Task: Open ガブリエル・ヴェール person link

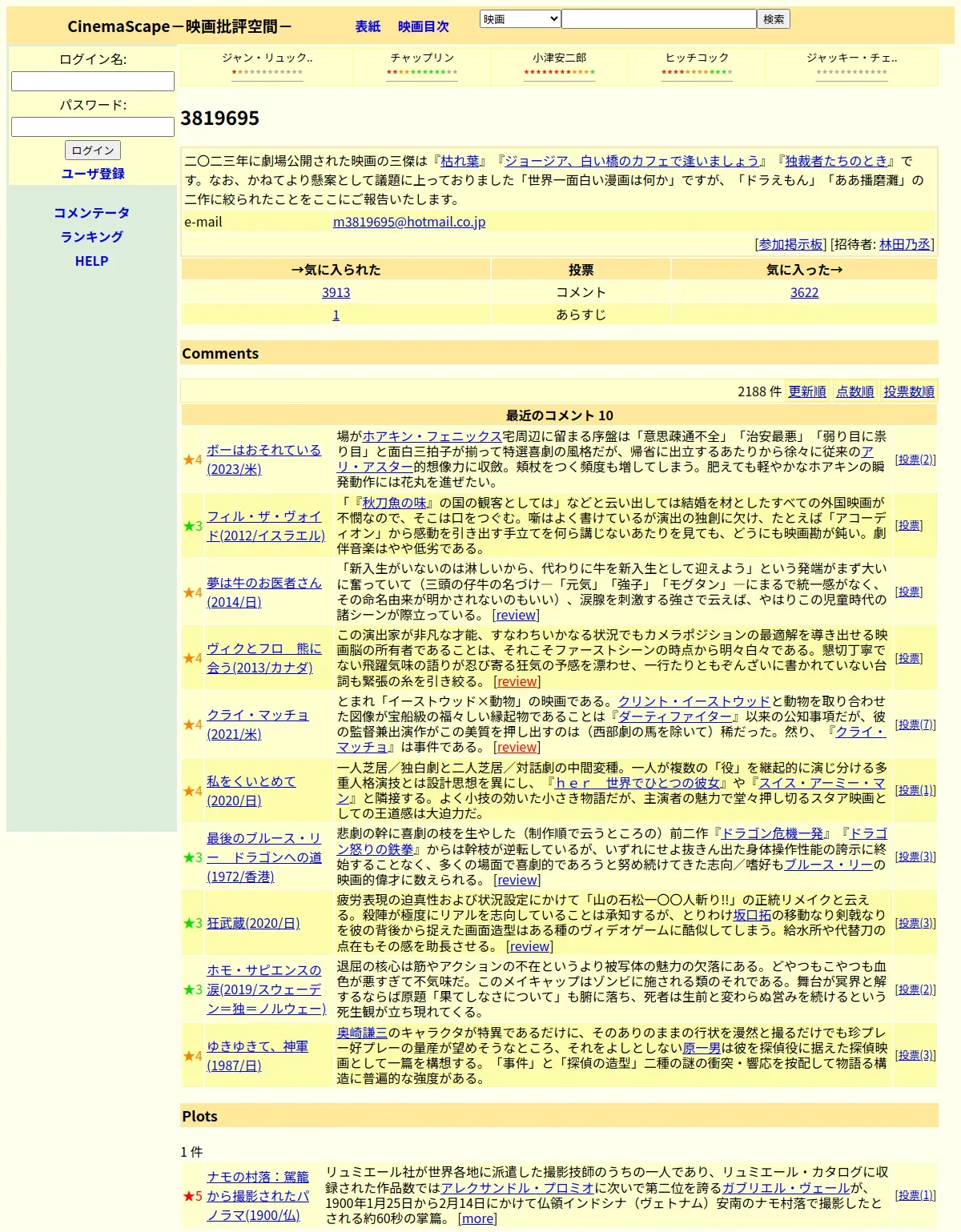Action: [786, 1188]
